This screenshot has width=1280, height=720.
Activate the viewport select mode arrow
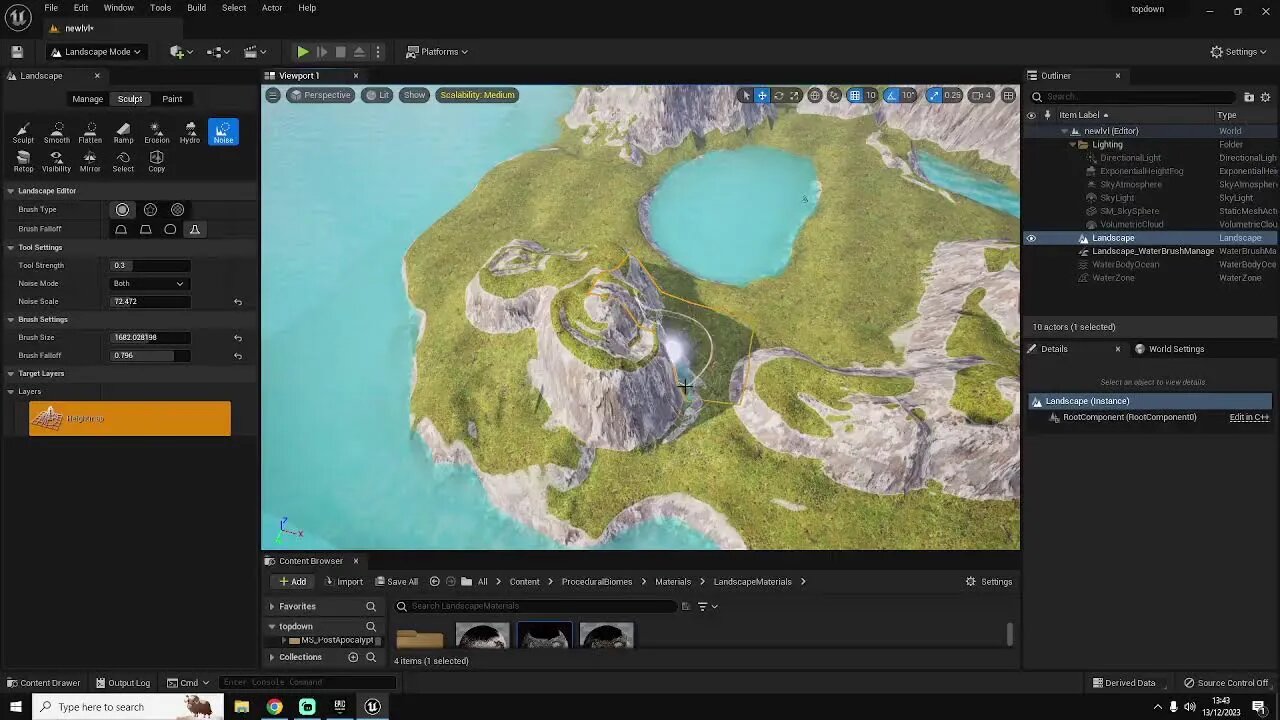(x=745, y=95)
